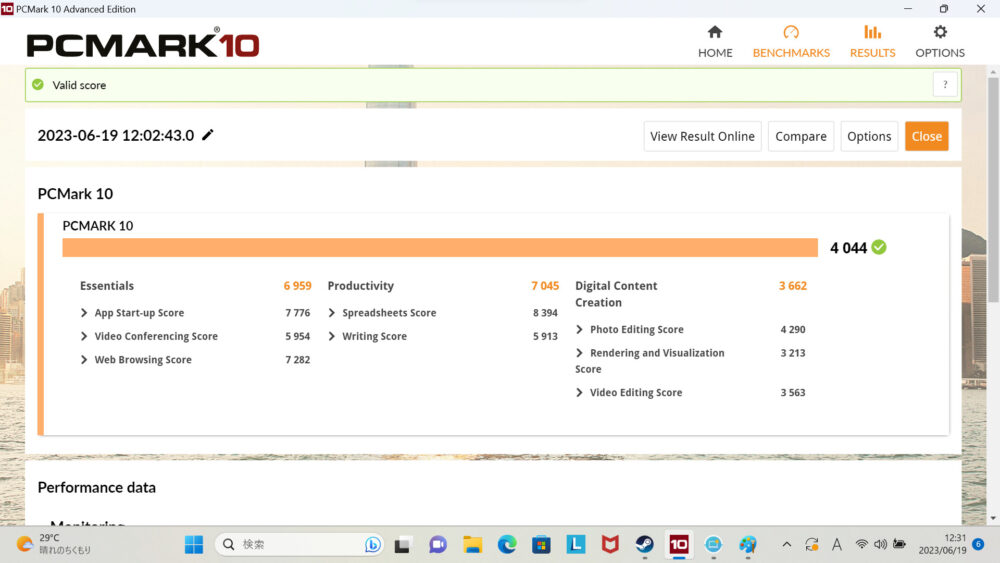
Task: Click View Result Online button
Action: pos(702,136)
